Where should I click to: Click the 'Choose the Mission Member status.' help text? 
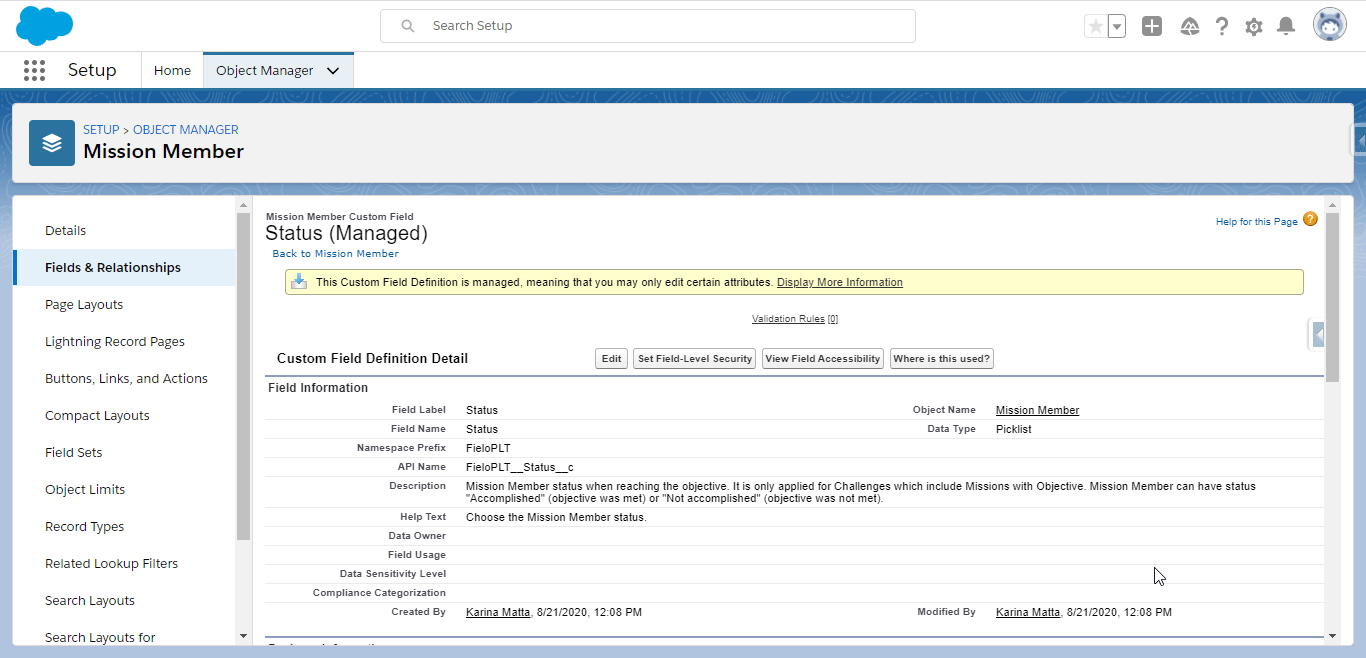556,518
